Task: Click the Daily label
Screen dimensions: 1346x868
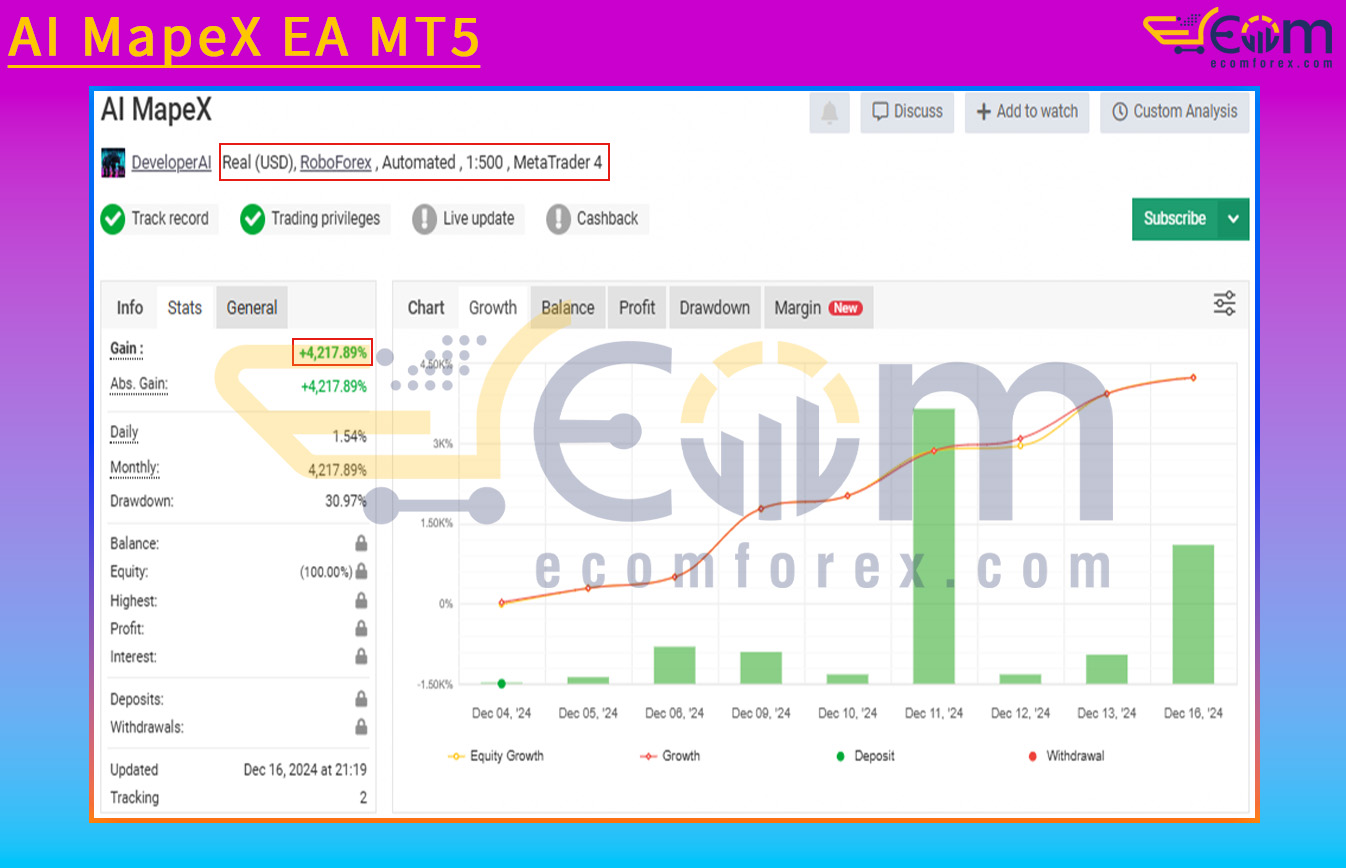Action: pyautogui.click(x=125, y=433)
